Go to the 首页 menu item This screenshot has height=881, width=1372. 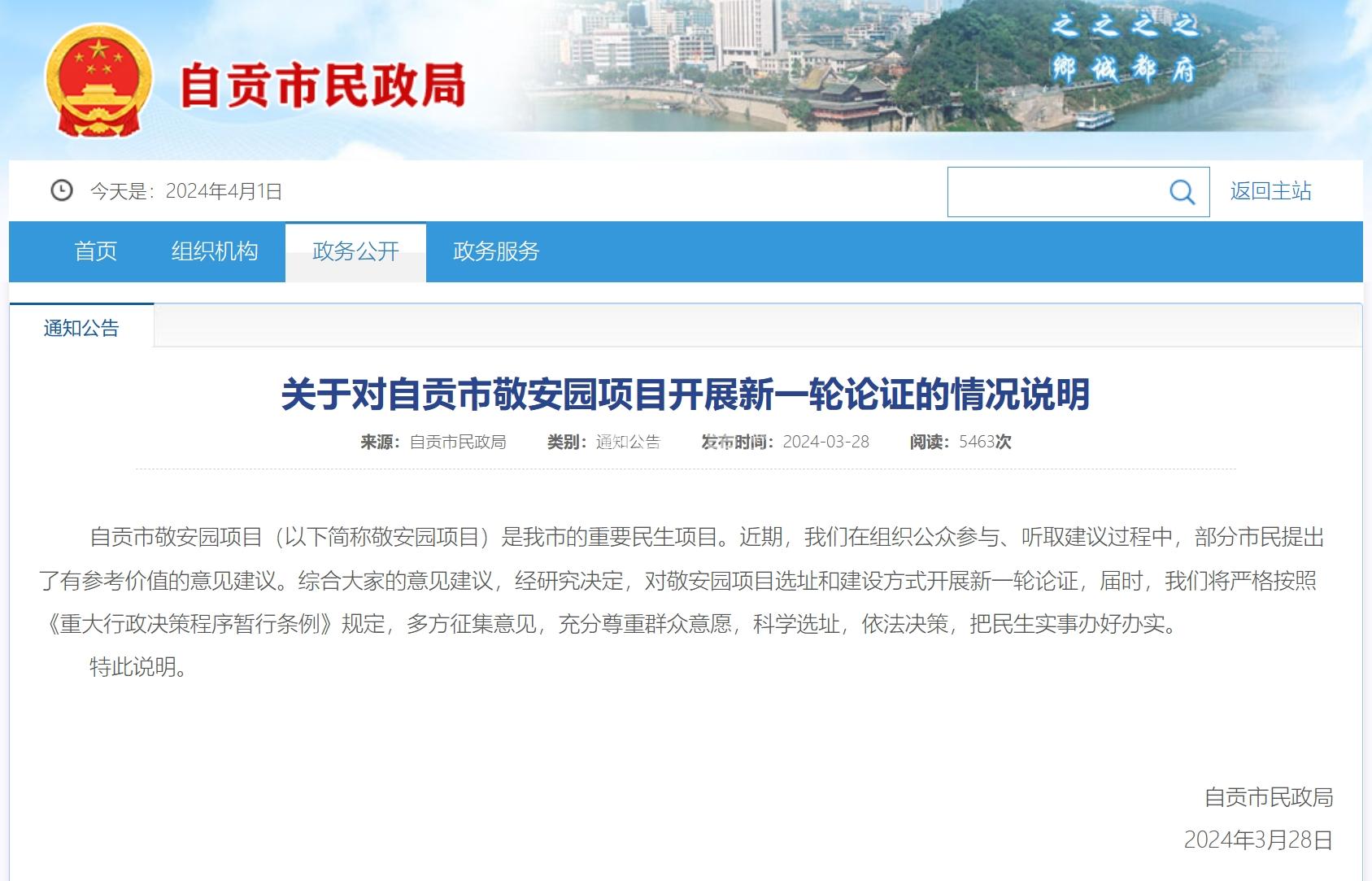(x=96, y=251)
